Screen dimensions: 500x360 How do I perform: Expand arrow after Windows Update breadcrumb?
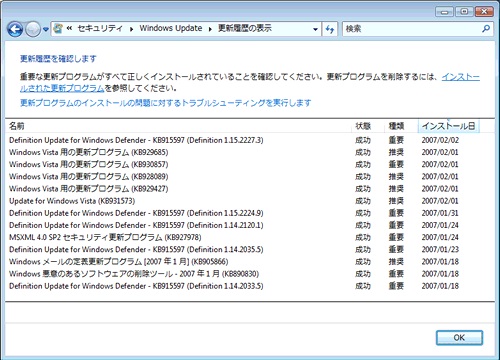point(210,29)
